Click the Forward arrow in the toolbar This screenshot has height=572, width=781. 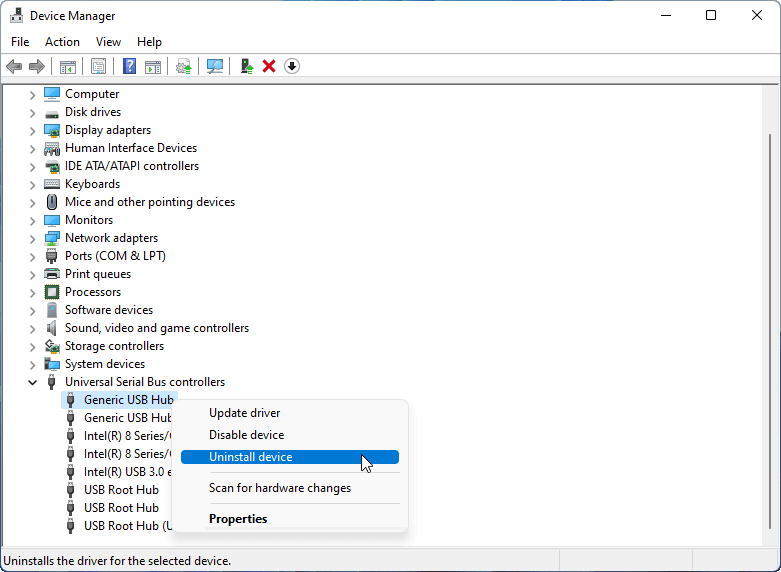(37, 66)
